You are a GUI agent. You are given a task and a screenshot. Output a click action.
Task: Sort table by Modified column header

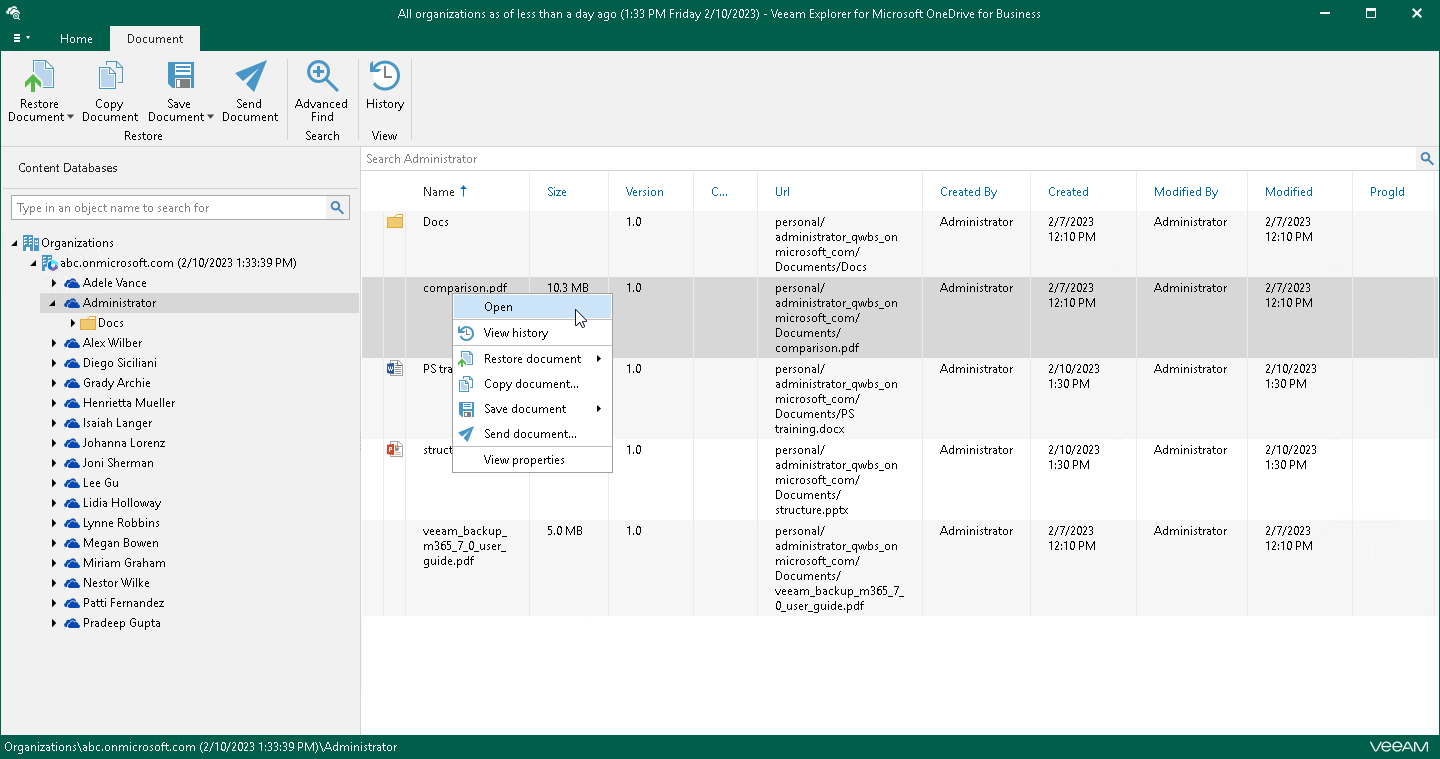1289,192
